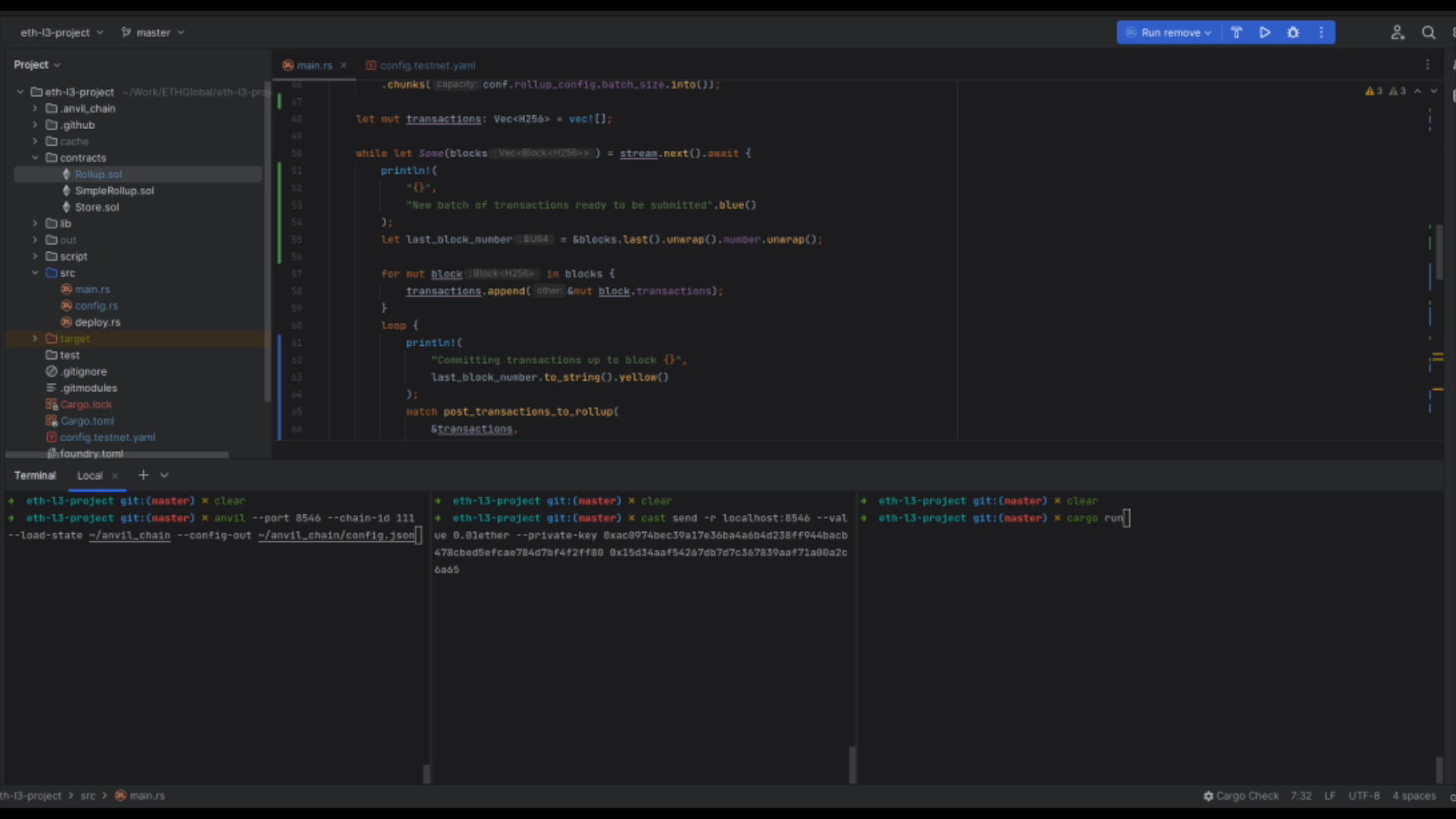Open Run remove configuration dropdown
Image resolution: width=1456 pixels, height=819 pixels.
pyautogui.click(x=1169, y=33)
